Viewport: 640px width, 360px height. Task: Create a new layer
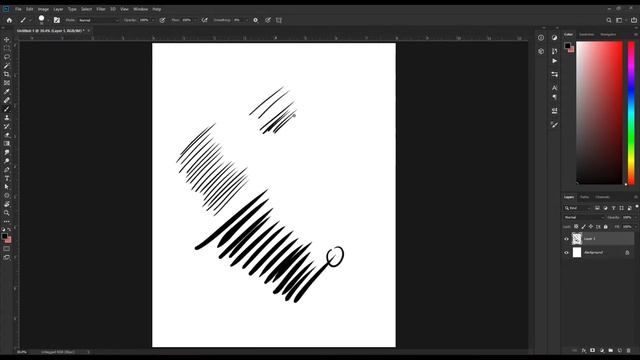(x=619, y=350)
